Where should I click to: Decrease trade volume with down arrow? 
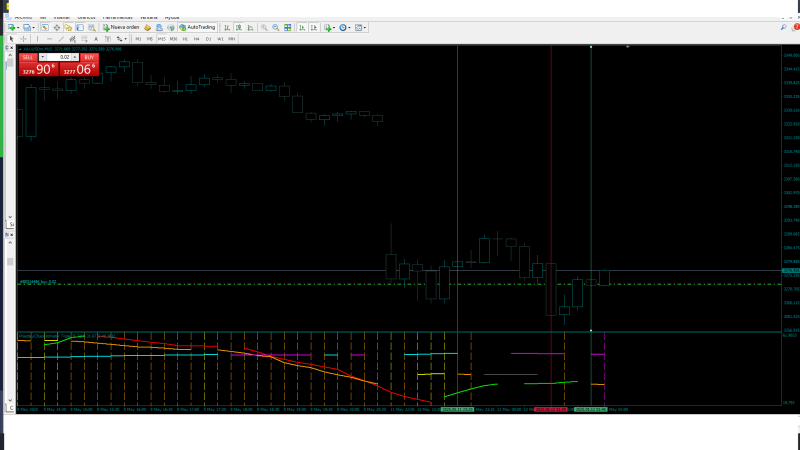42,57
